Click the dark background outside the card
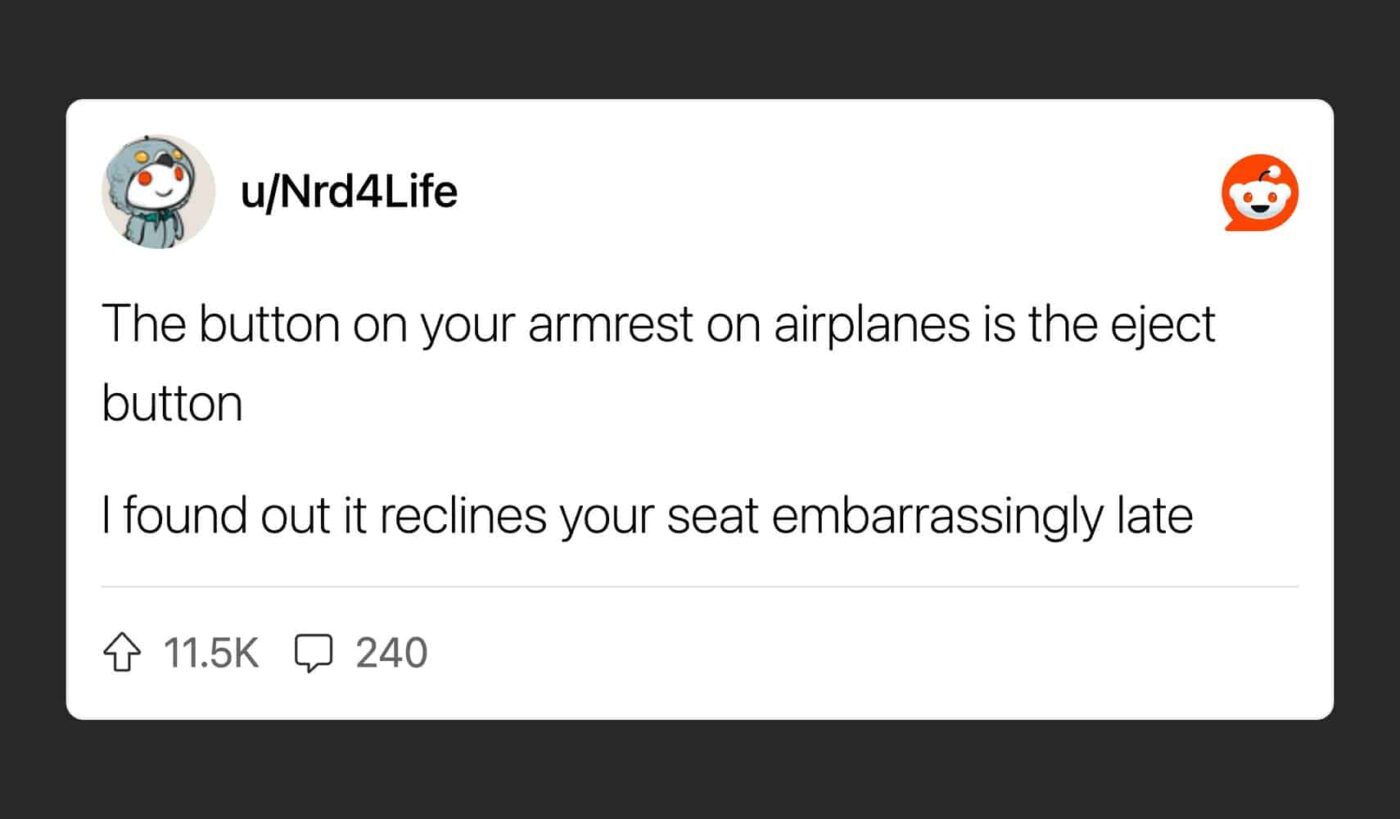This screenshot has width=1400, height=819. click(700, 50)
